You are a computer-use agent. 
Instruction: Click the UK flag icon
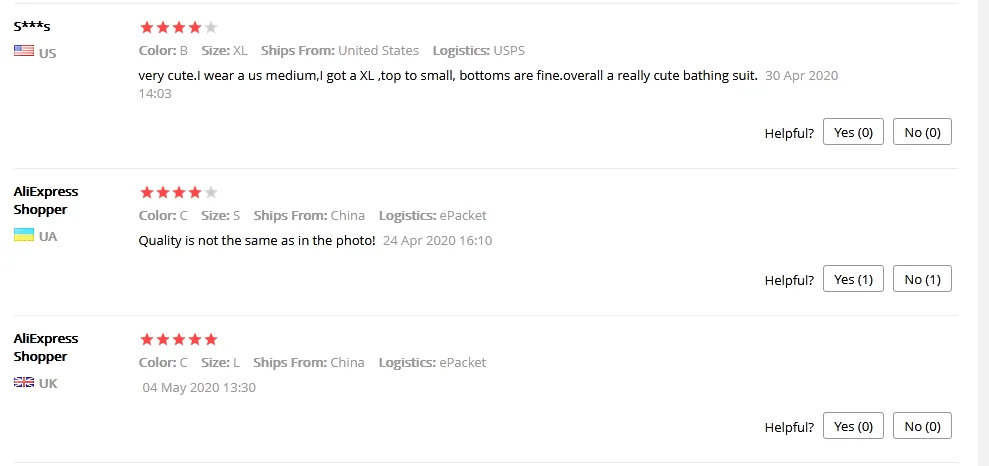click(24, 382)
